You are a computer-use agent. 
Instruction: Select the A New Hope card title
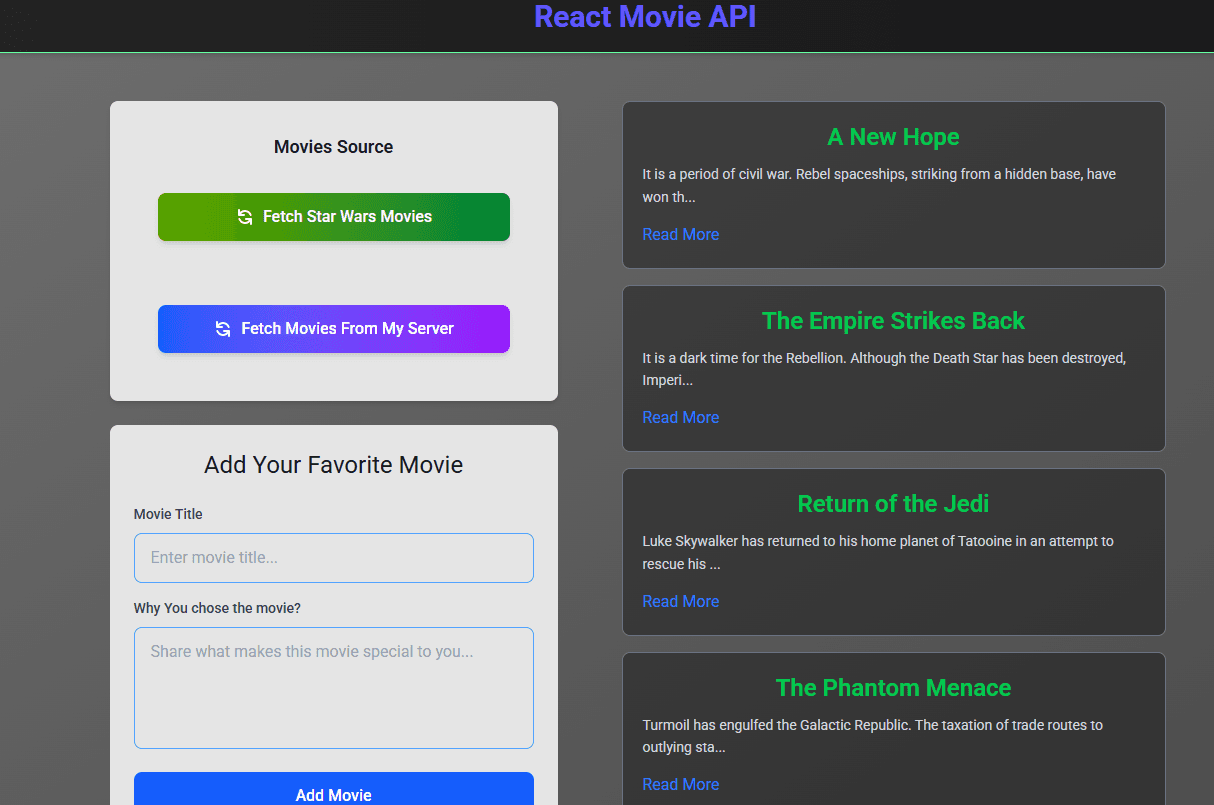[x=893, y=137]
